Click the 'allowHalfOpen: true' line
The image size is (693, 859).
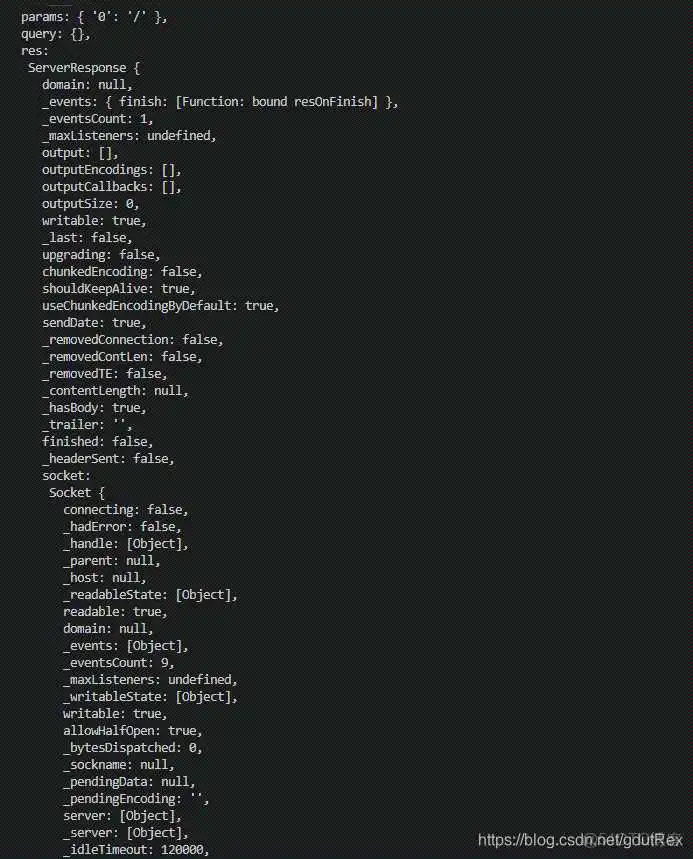tap(129, 731)
